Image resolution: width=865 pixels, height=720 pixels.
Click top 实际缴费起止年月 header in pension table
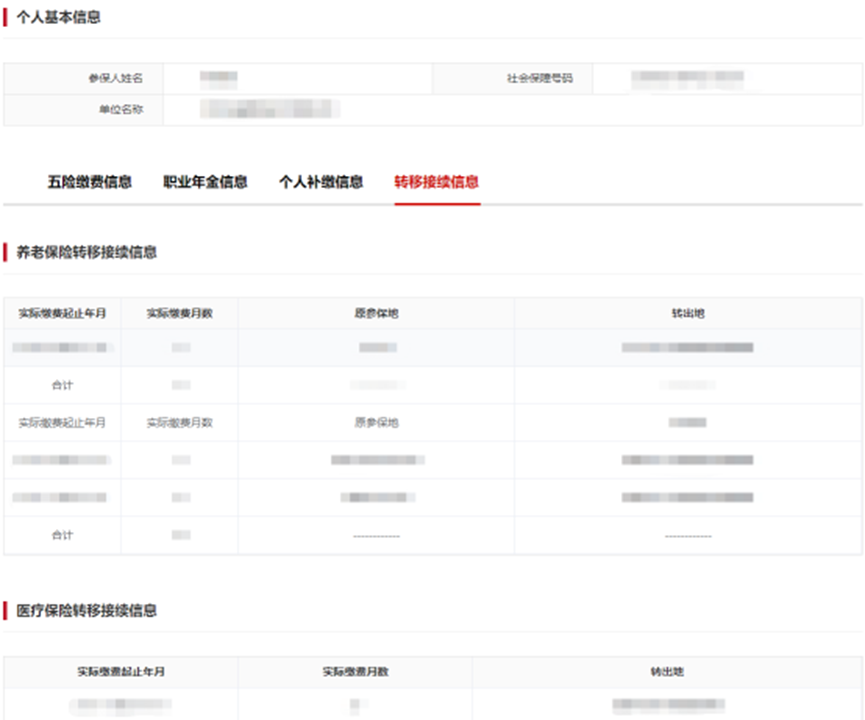[62, 313]
